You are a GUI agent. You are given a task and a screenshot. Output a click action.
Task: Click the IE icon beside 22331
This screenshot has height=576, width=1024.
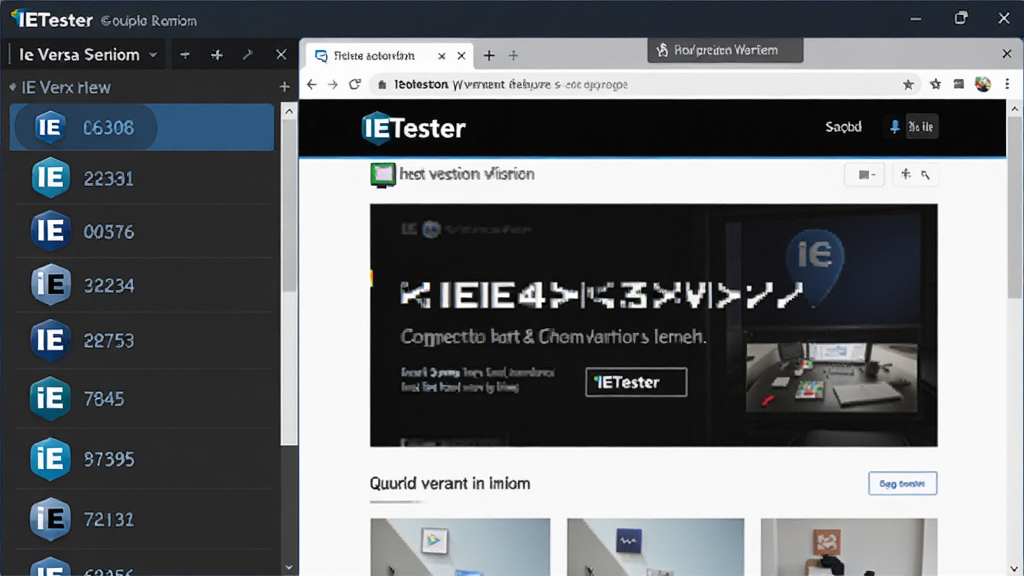click(50, 178)
